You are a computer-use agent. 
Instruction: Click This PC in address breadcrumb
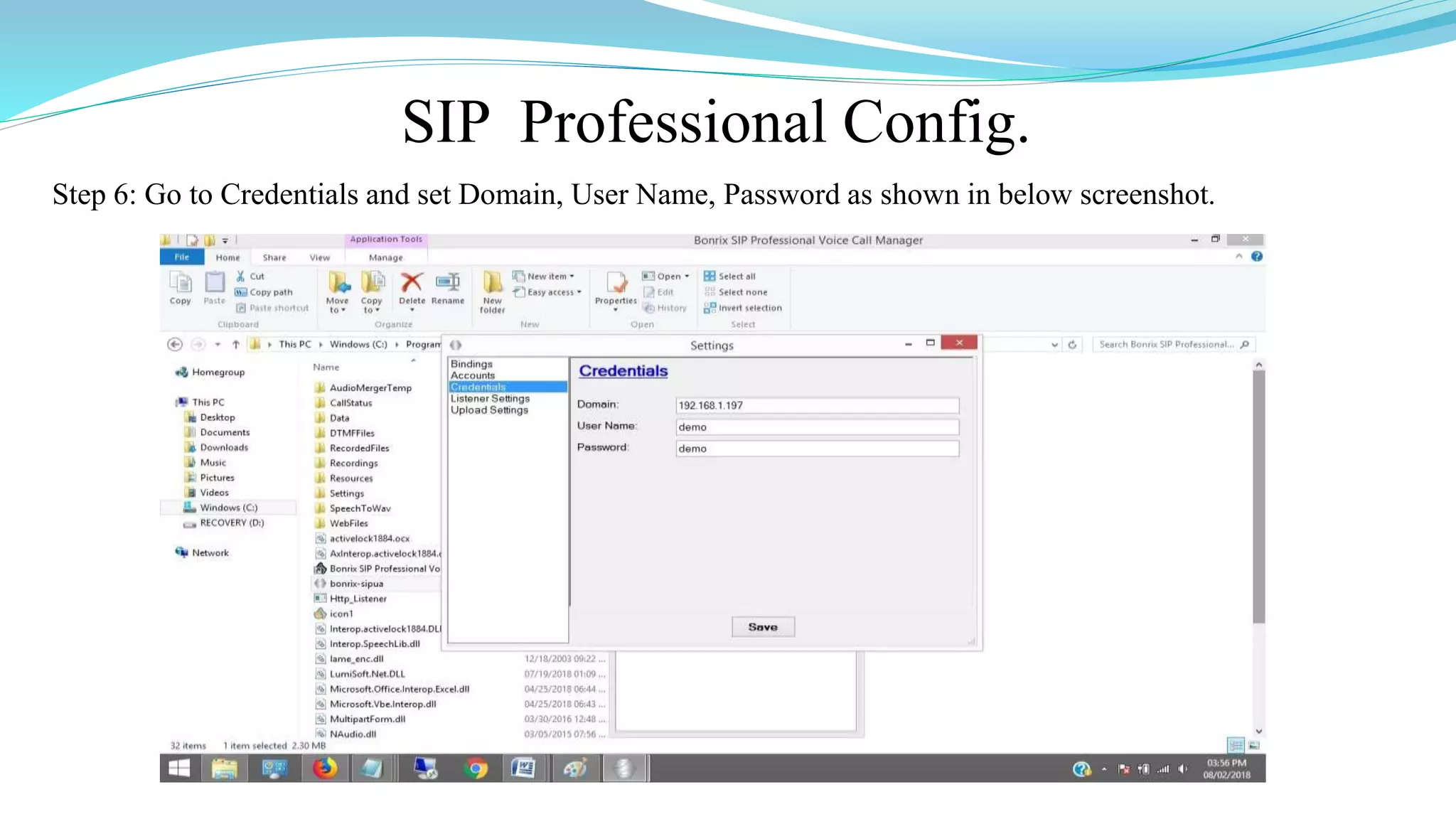point(295,345)
